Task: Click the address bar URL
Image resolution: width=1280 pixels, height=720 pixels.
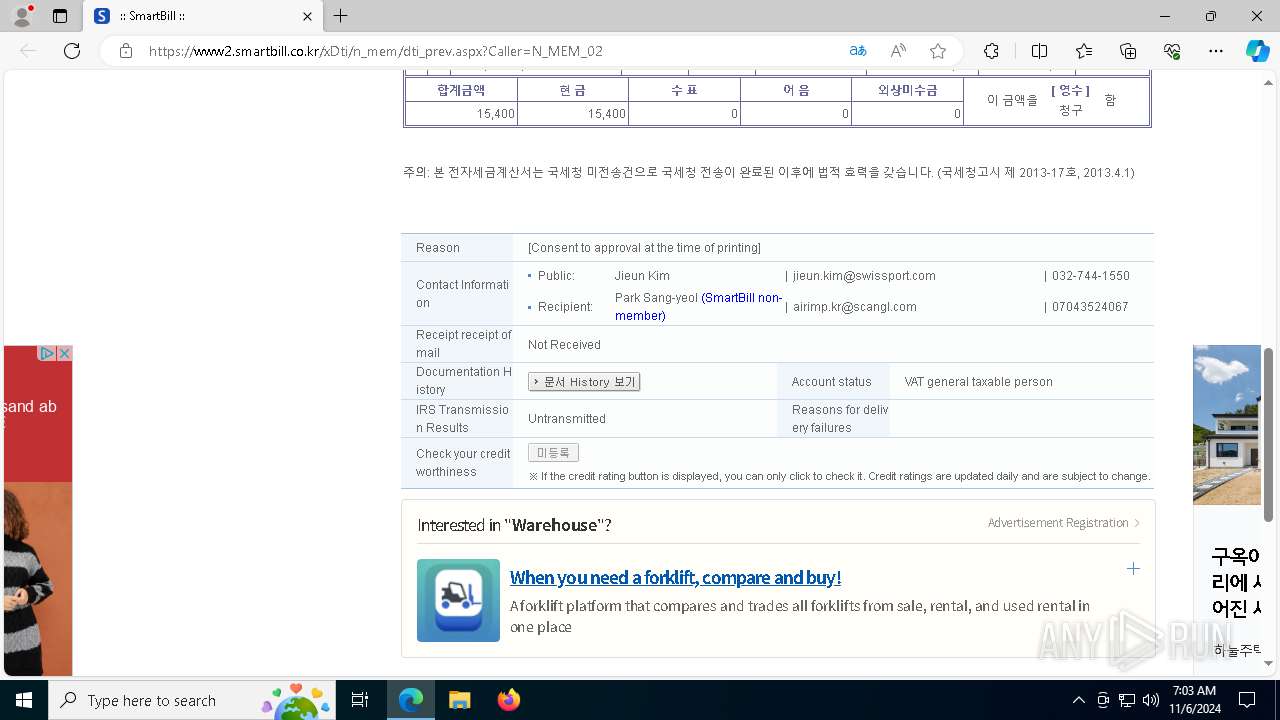Action: point(376,51)
